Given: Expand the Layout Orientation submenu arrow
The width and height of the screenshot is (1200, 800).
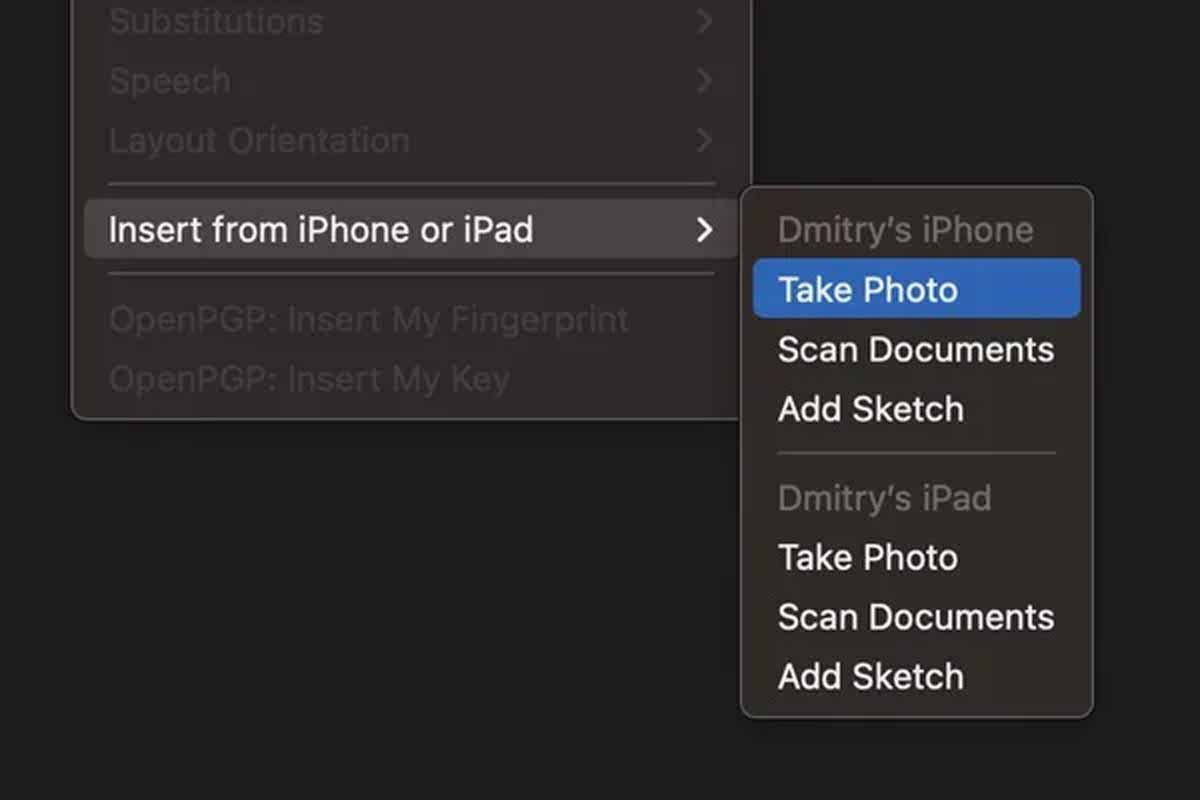Looking at the screenshot, I should [705, 140].
